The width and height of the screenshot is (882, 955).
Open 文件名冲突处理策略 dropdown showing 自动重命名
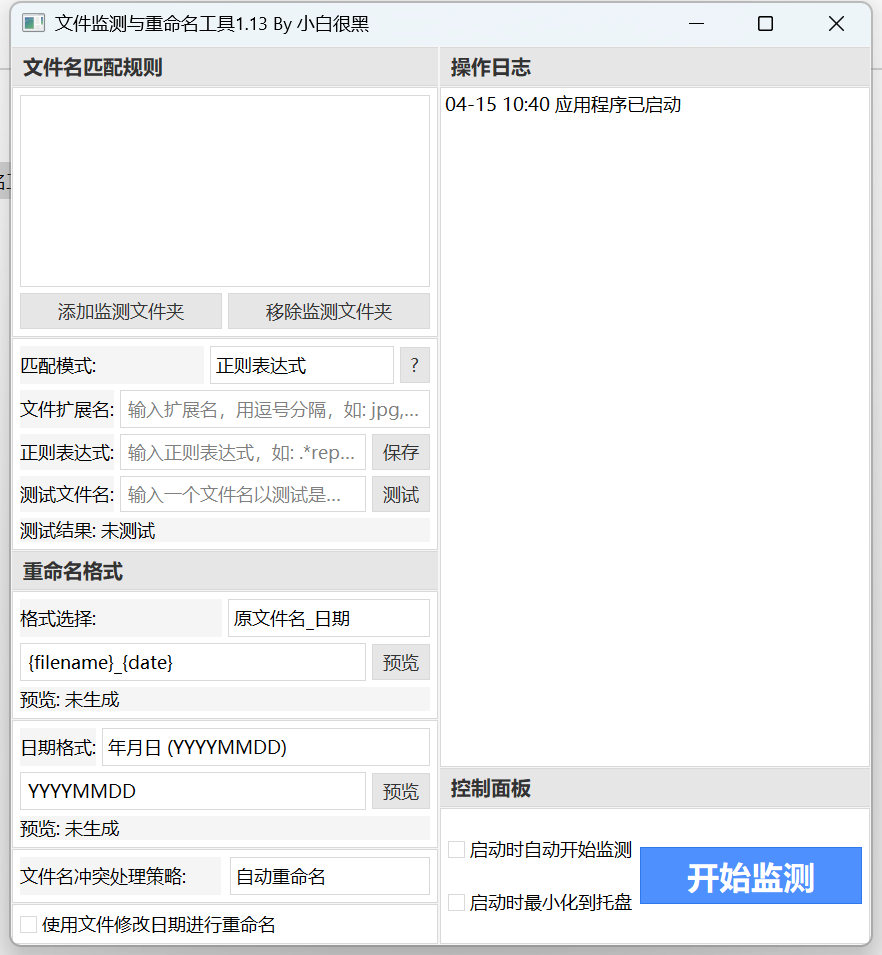pos(330,876)
